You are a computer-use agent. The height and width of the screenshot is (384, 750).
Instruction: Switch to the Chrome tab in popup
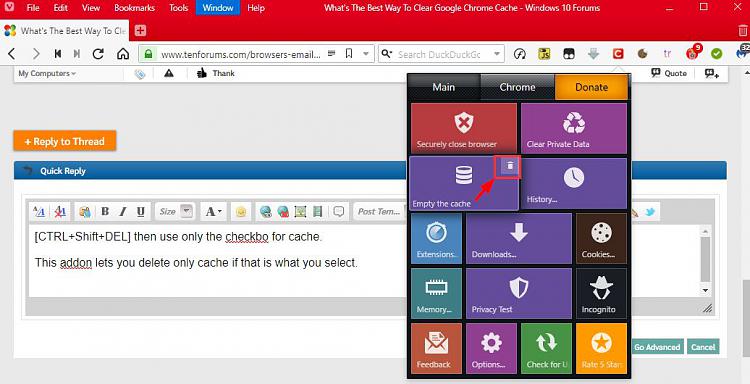point(517,87)
